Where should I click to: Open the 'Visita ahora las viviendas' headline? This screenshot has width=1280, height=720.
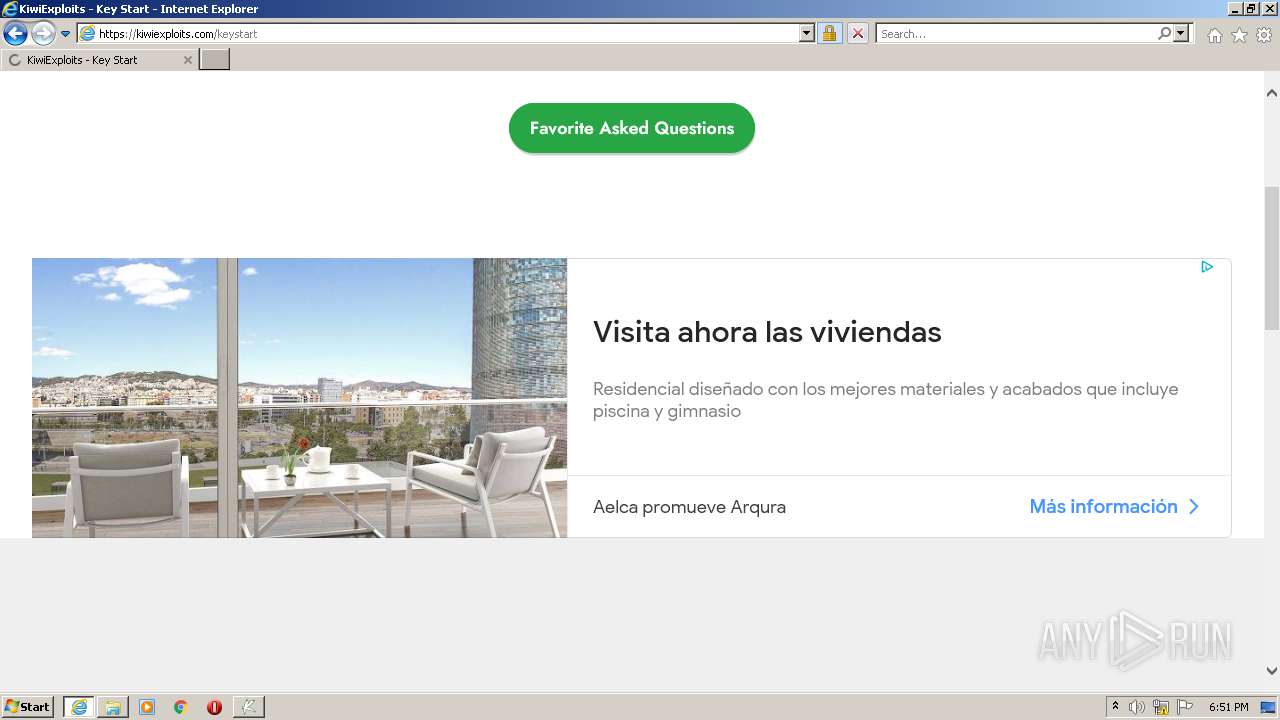tap(767, 332)
